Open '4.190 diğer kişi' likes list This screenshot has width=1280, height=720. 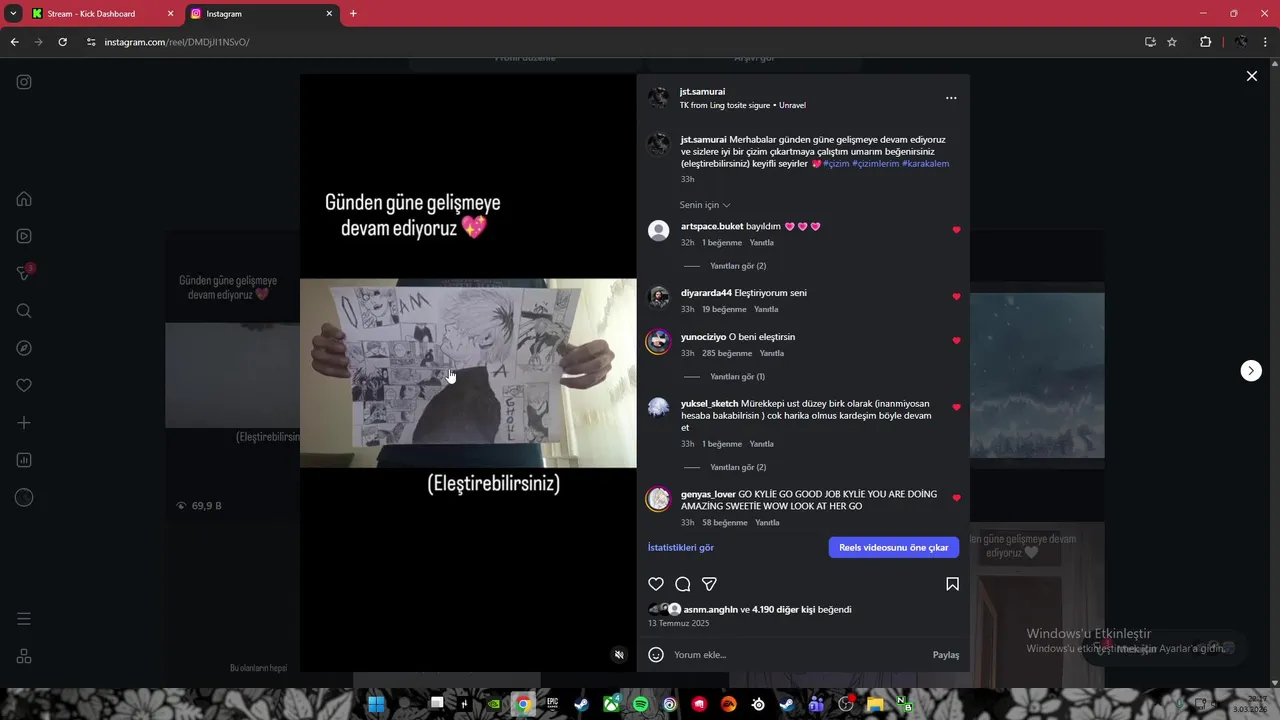[783, 610]
